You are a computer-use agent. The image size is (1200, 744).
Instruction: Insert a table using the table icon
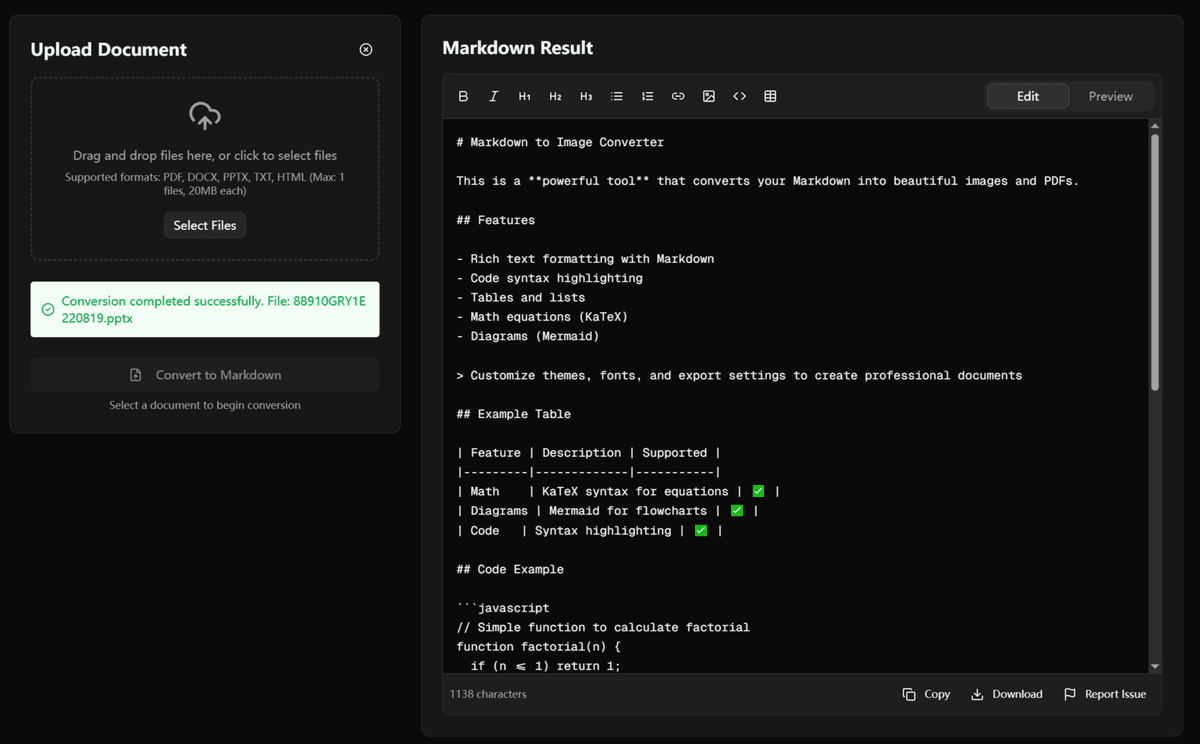pos(770,95)
